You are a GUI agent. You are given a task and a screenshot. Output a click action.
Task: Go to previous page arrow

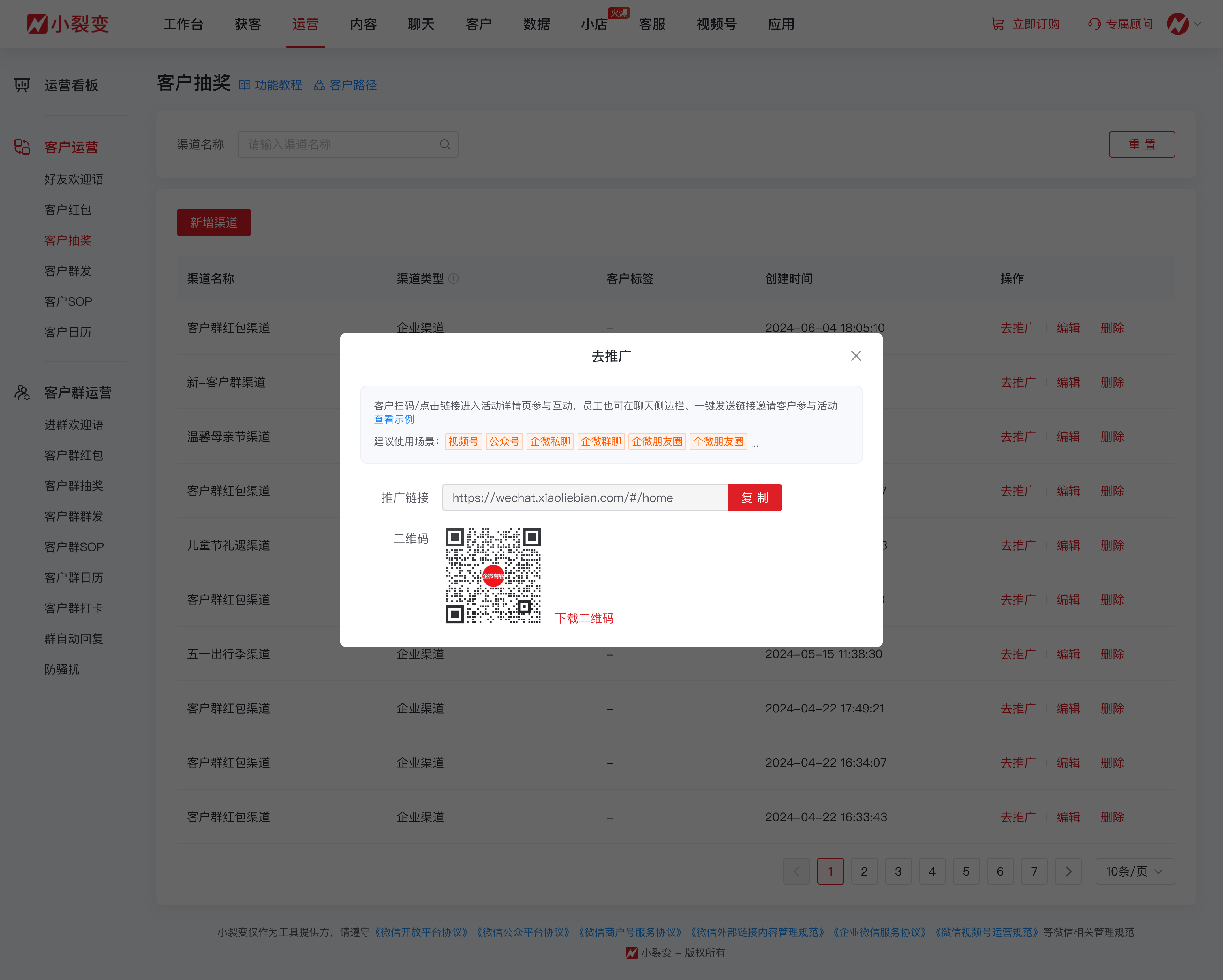pyautogui.click(x=796, y=871)
